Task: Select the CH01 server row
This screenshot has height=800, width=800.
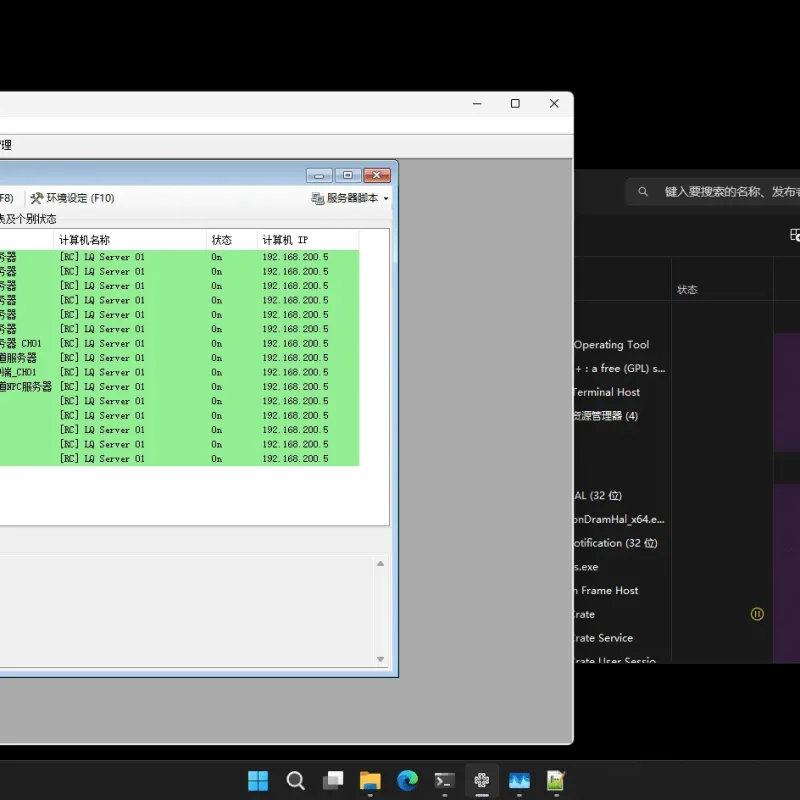Action: pyautogui.click(x=180, y=343)
